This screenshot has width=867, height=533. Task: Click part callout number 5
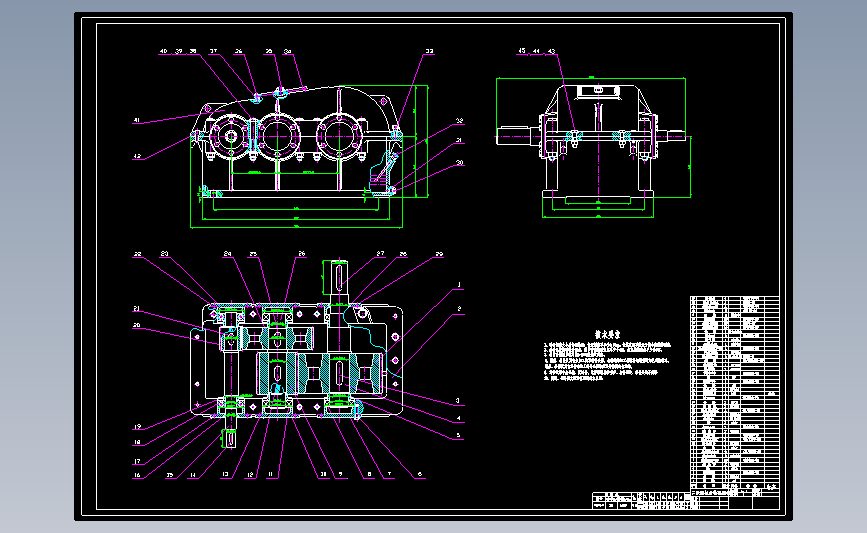click(x=458, y=436)
